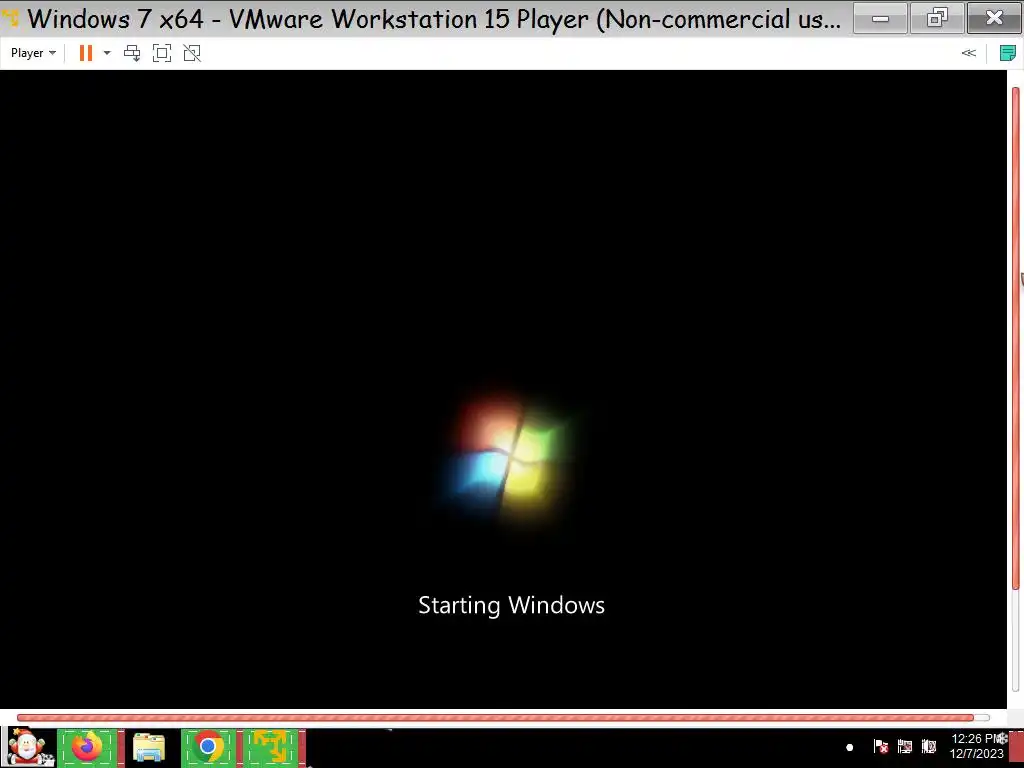1024x768 pixels.
Task: Pause the virtual machine
Action: coord(86,53)
